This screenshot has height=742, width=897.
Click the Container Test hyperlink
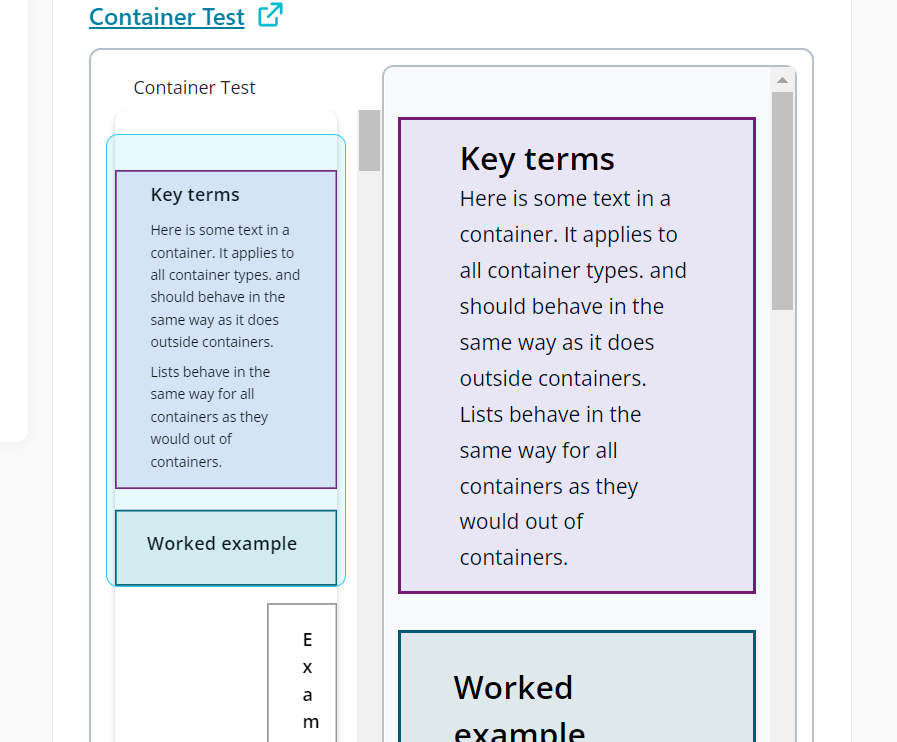tap(166, 17)
